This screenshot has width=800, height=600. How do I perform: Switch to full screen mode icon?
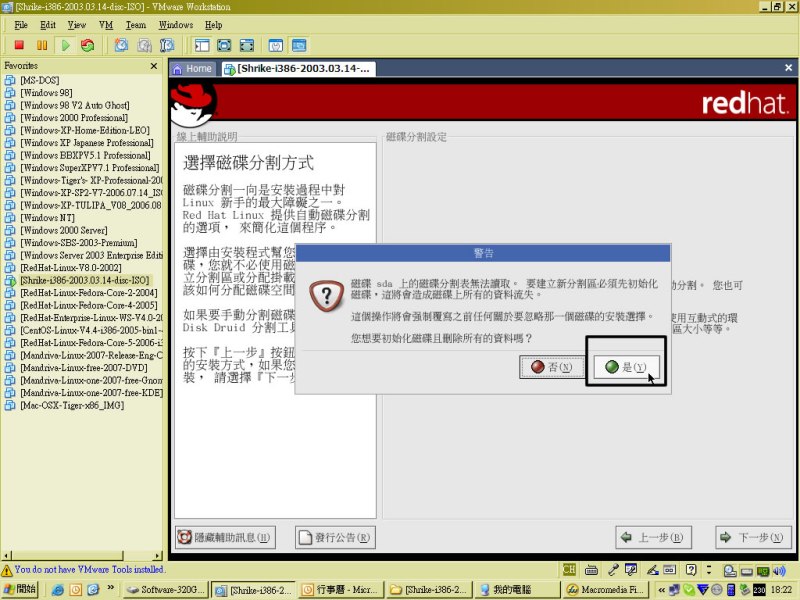tap(224, 45)
